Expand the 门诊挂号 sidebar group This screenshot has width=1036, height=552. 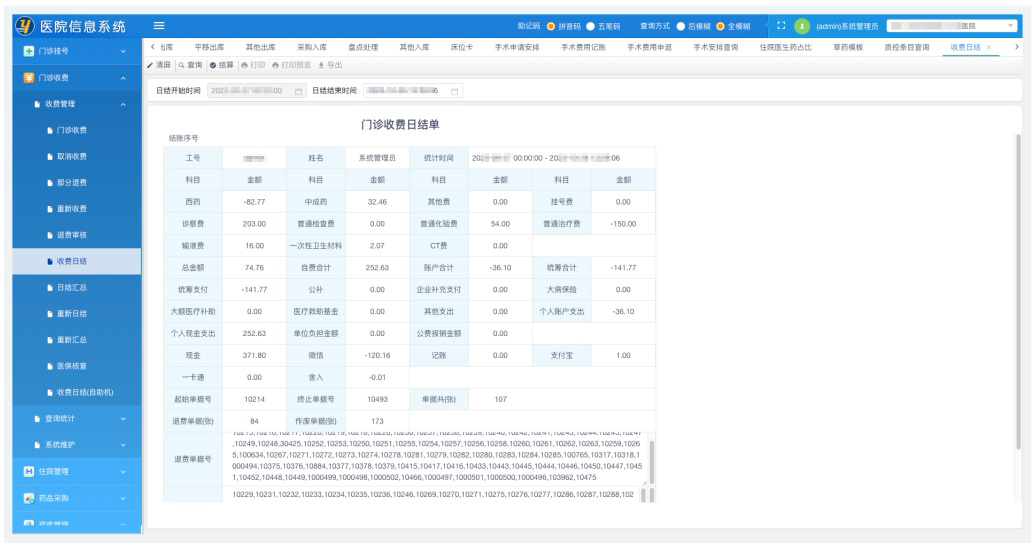[x=124, y=51]
